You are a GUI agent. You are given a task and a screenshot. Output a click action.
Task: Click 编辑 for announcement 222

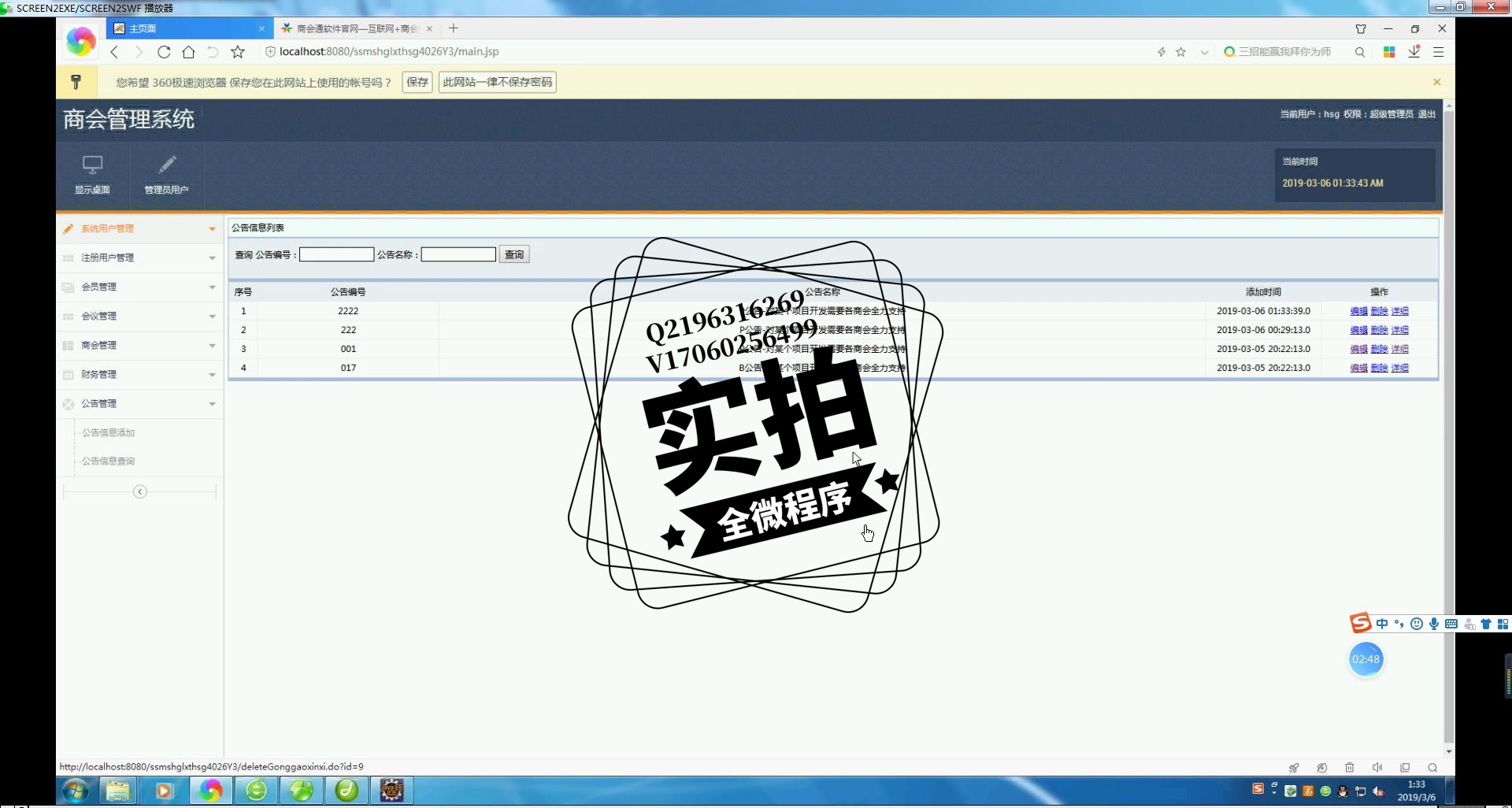coord(1358,330)
